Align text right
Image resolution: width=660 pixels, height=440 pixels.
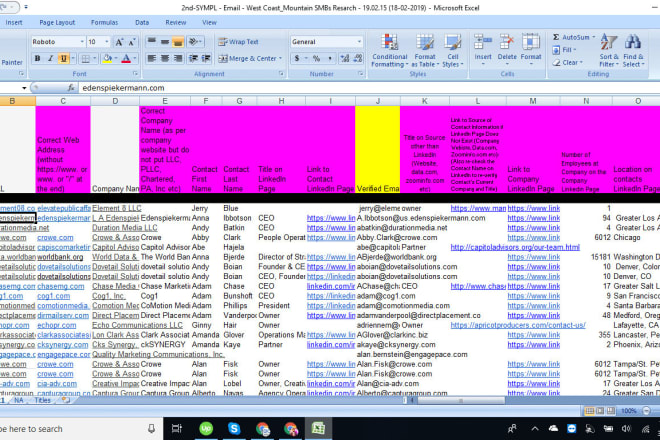click(x=178, y=59)
